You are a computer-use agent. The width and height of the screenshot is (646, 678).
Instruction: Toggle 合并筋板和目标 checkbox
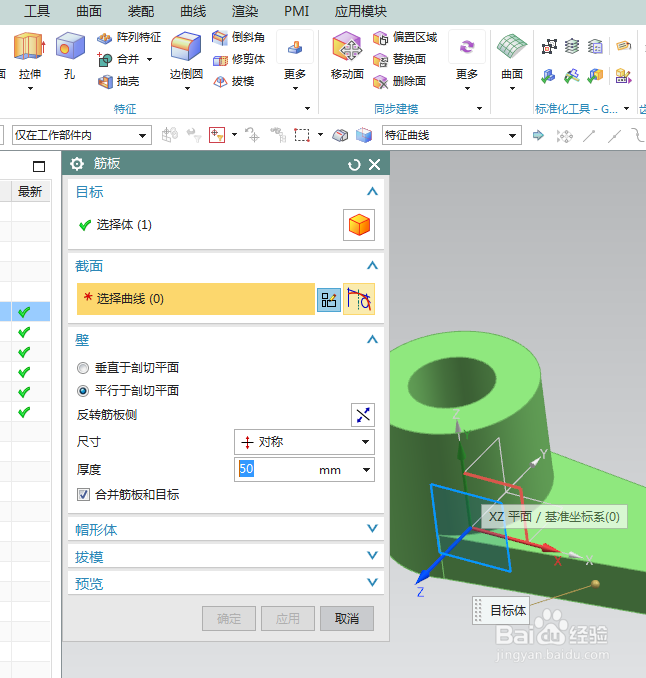tap(83, 494)
